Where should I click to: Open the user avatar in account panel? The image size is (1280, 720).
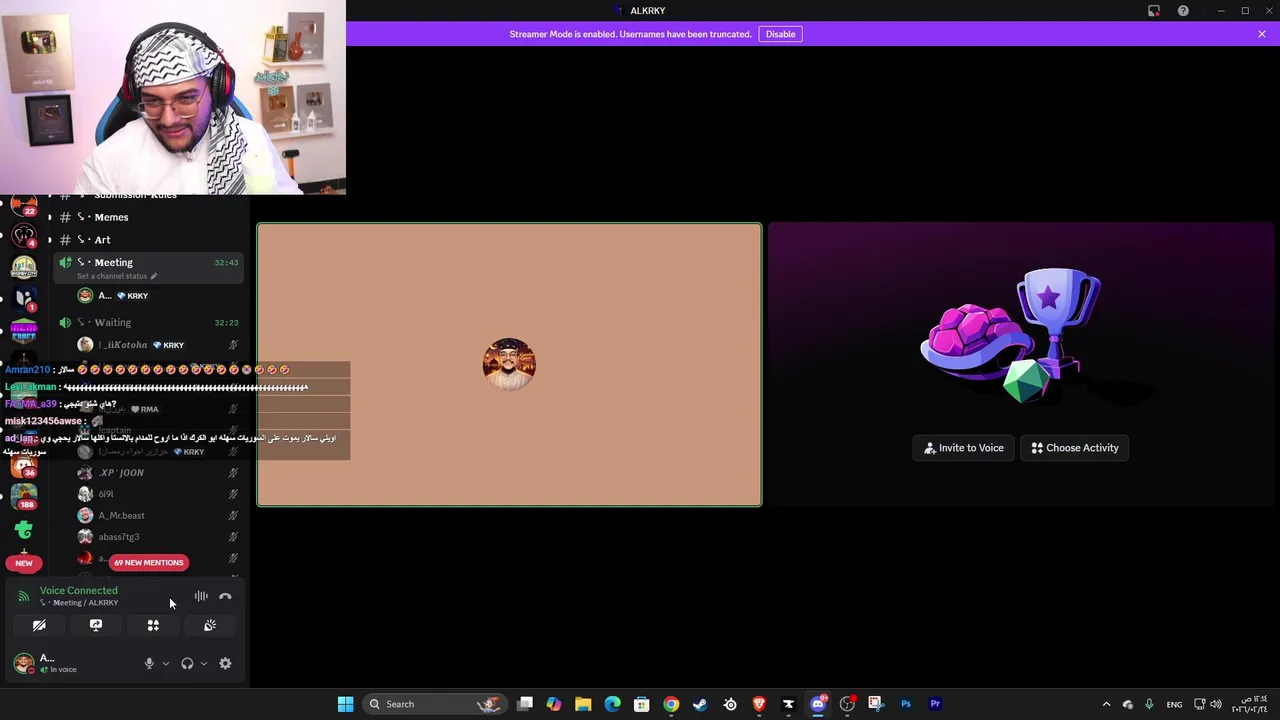[23, 662]
